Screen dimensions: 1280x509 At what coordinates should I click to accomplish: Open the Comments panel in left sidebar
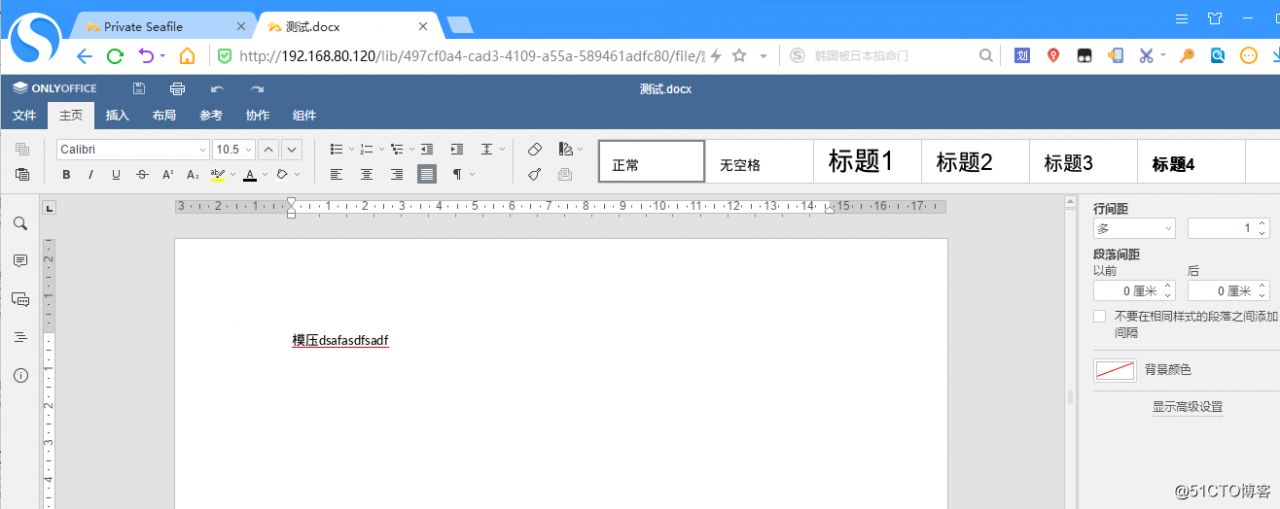20,261
